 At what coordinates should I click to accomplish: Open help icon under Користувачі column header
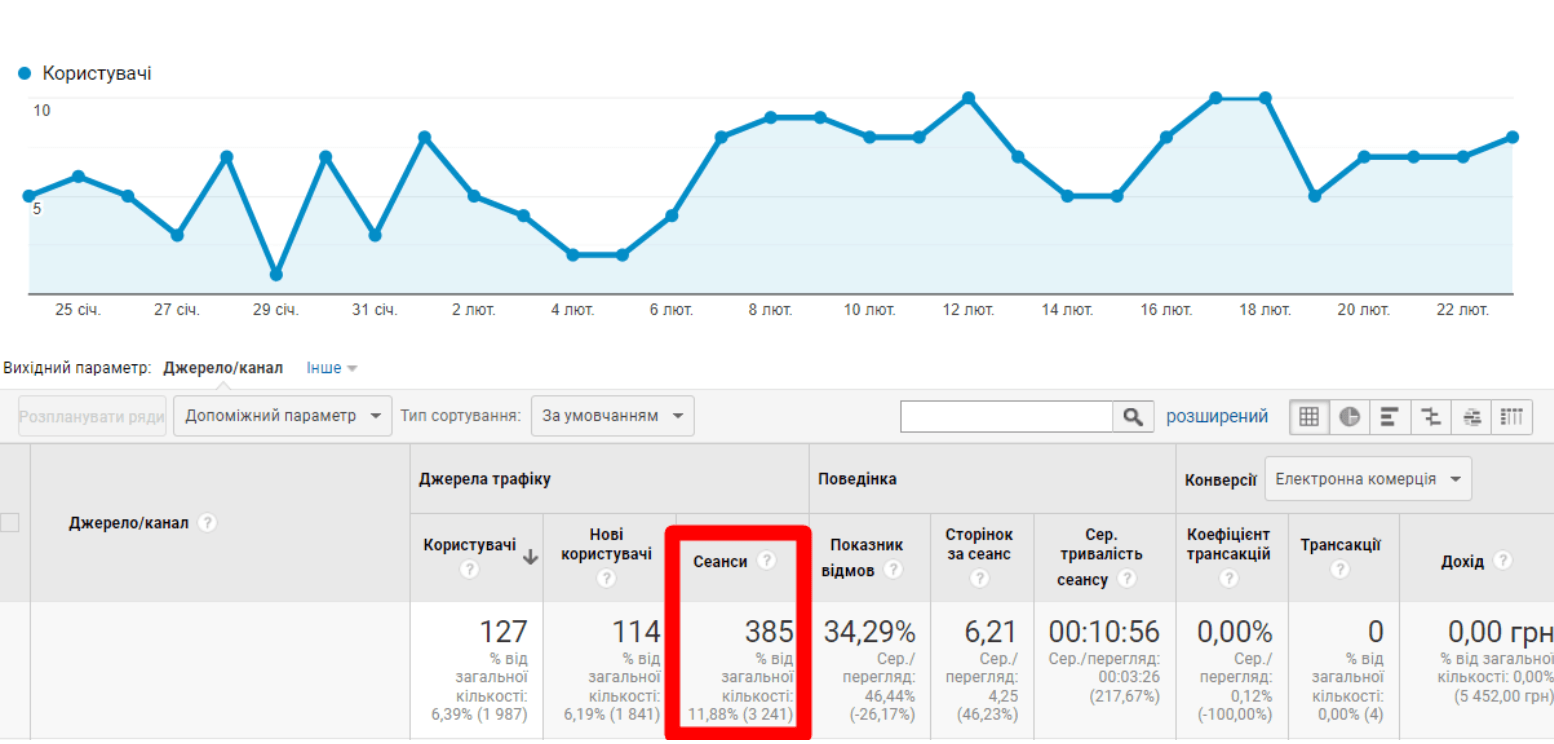tap(469, 570)
